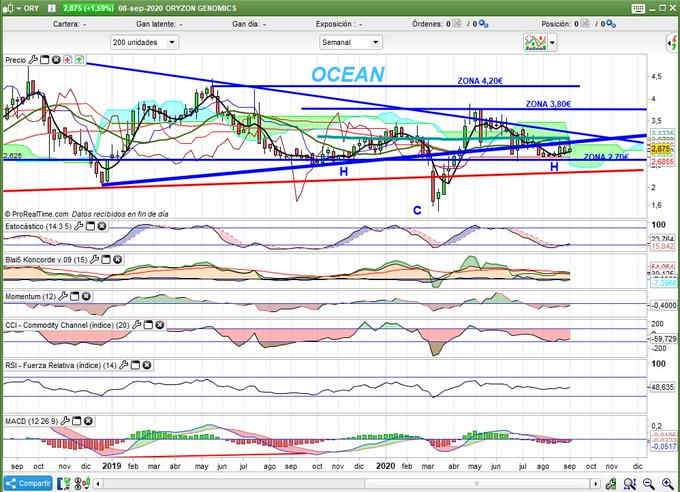The width and height of the screenshot is (680, 492).
Task: Click the info icon next to ORY
Action: point(52,8)
